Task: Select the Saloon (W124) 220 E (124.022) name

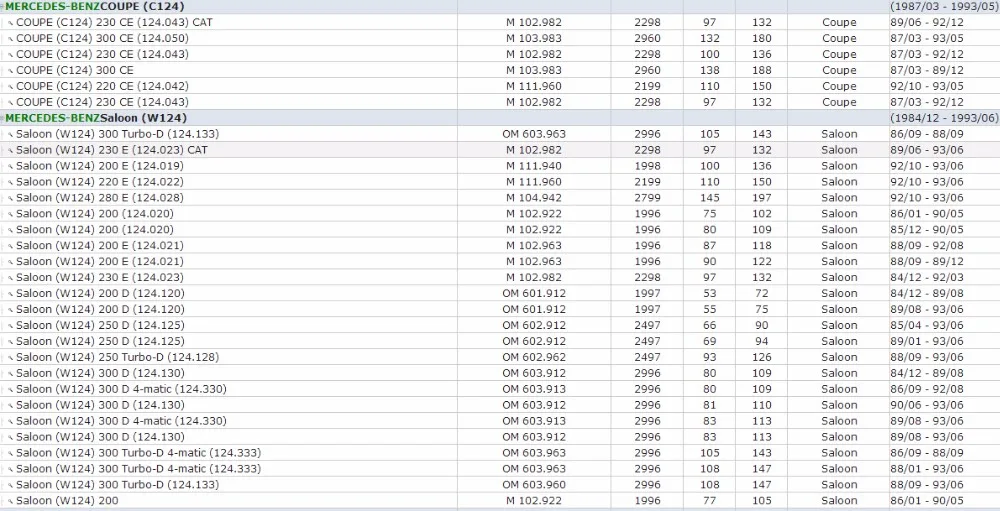Action: click(99, 182)
